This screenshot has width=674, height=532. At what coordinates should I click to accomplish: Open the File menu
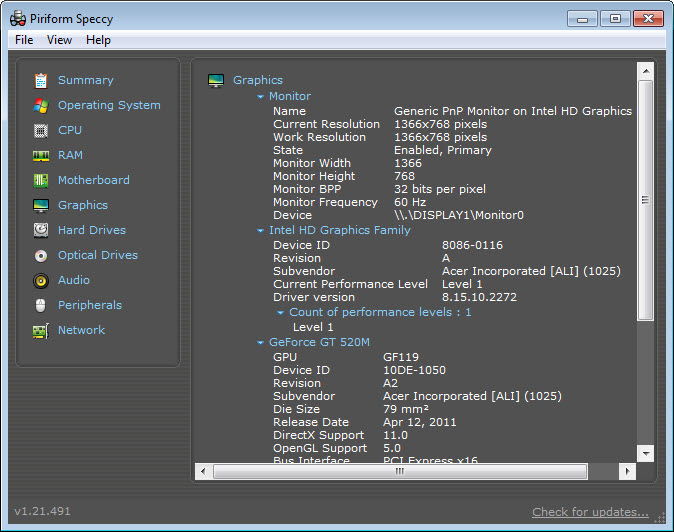tap(24, 40)
